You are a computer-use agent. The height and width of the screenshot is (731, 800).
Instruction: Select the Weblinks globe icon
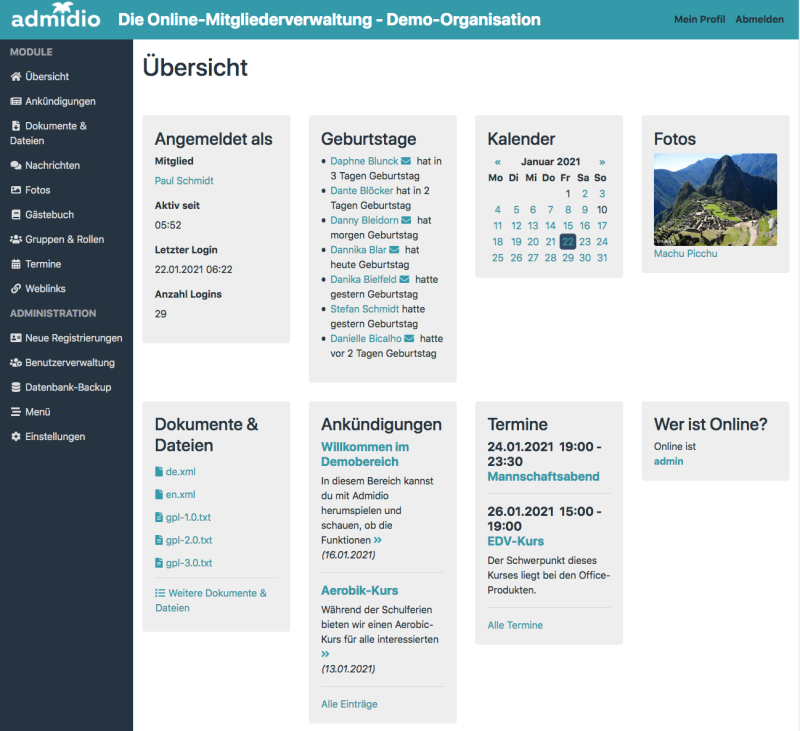tap(14, 288)
